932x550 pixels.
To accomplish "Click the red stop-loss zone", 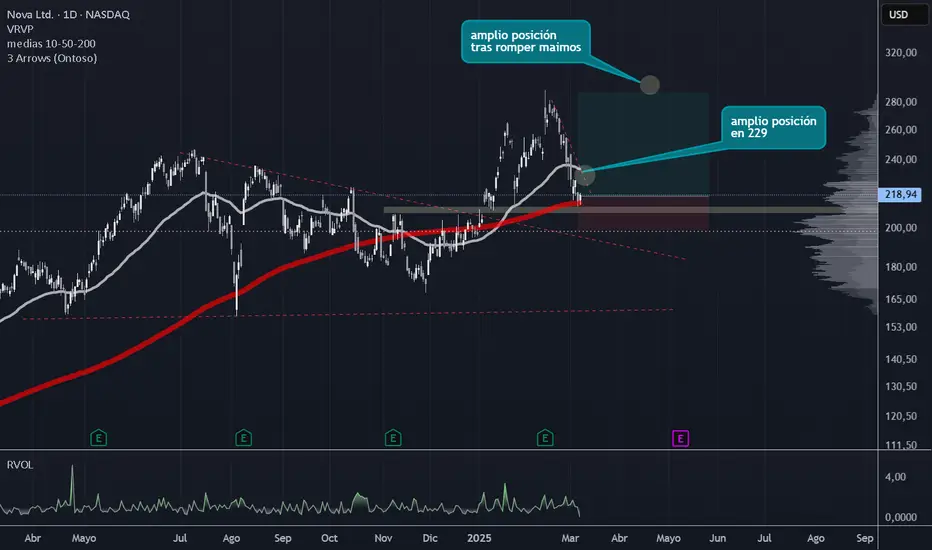I will [x=643, y=212].
